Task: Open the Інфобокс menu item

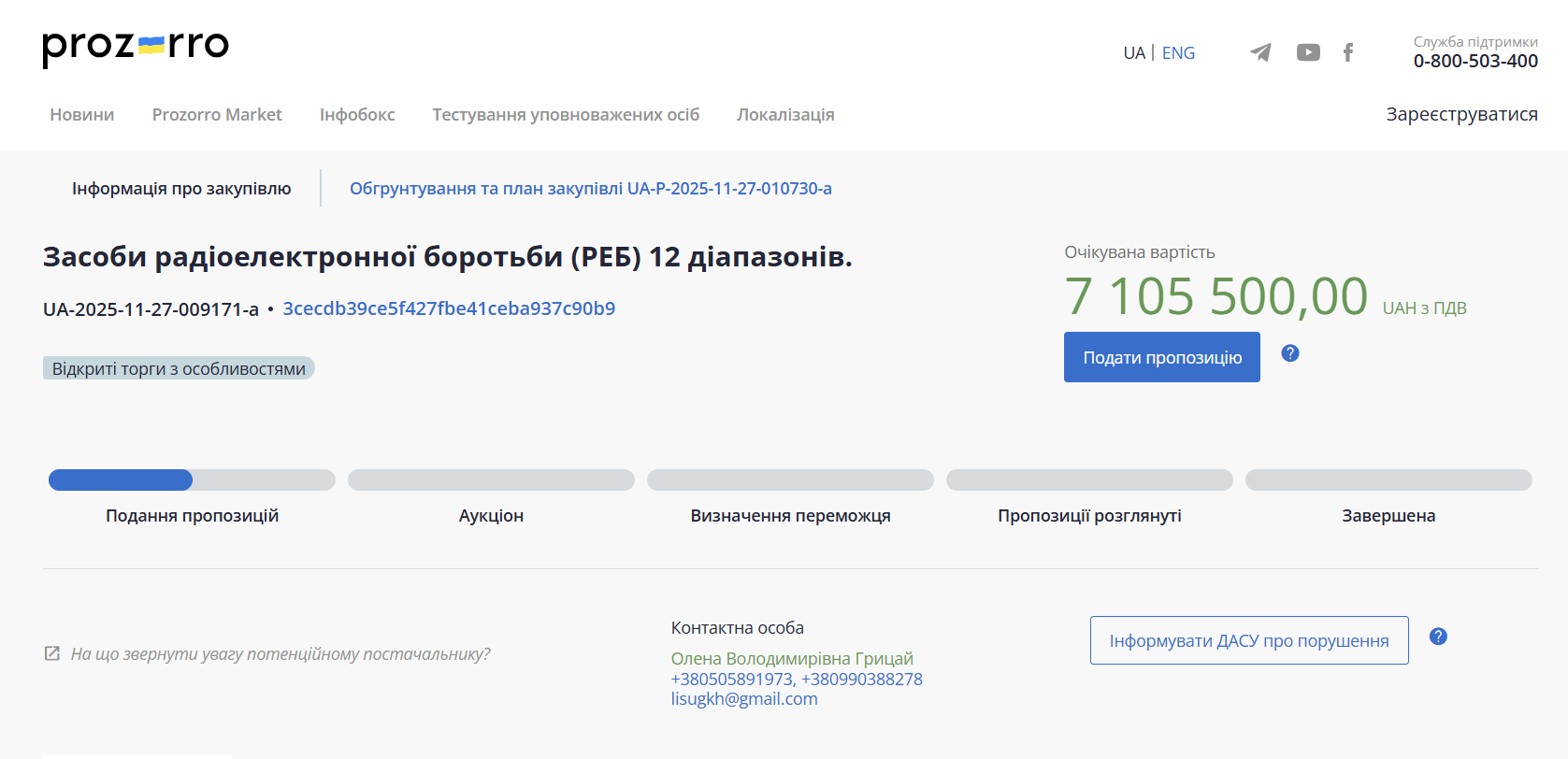Action: (357, 115)
